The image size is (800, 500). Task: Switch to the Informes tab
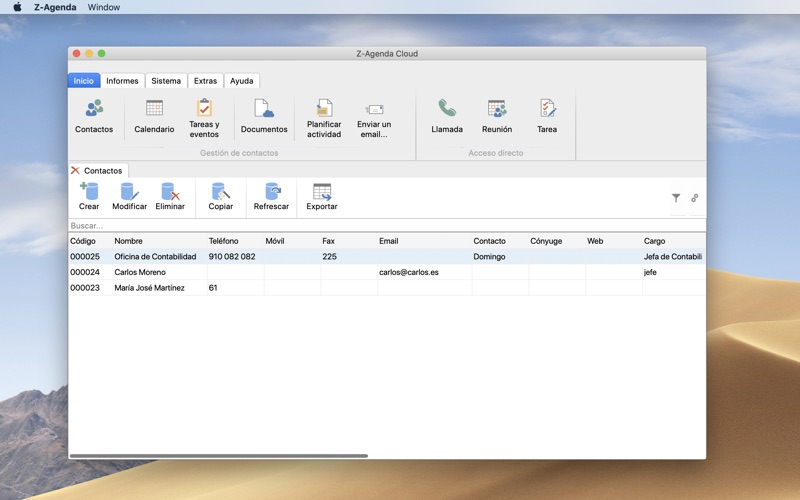click(122, 81)
